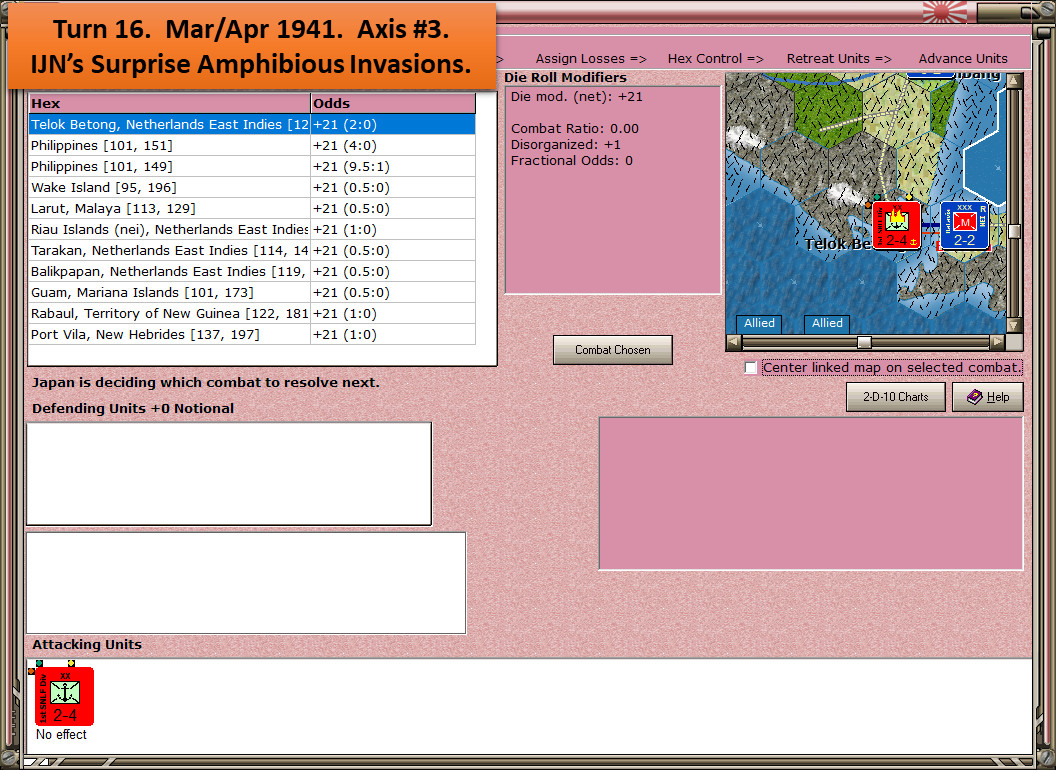Click the map's scroll down arrow
Viewport: 1056px width, 770px height.
pyautogui.click(x=1014, y=325)
